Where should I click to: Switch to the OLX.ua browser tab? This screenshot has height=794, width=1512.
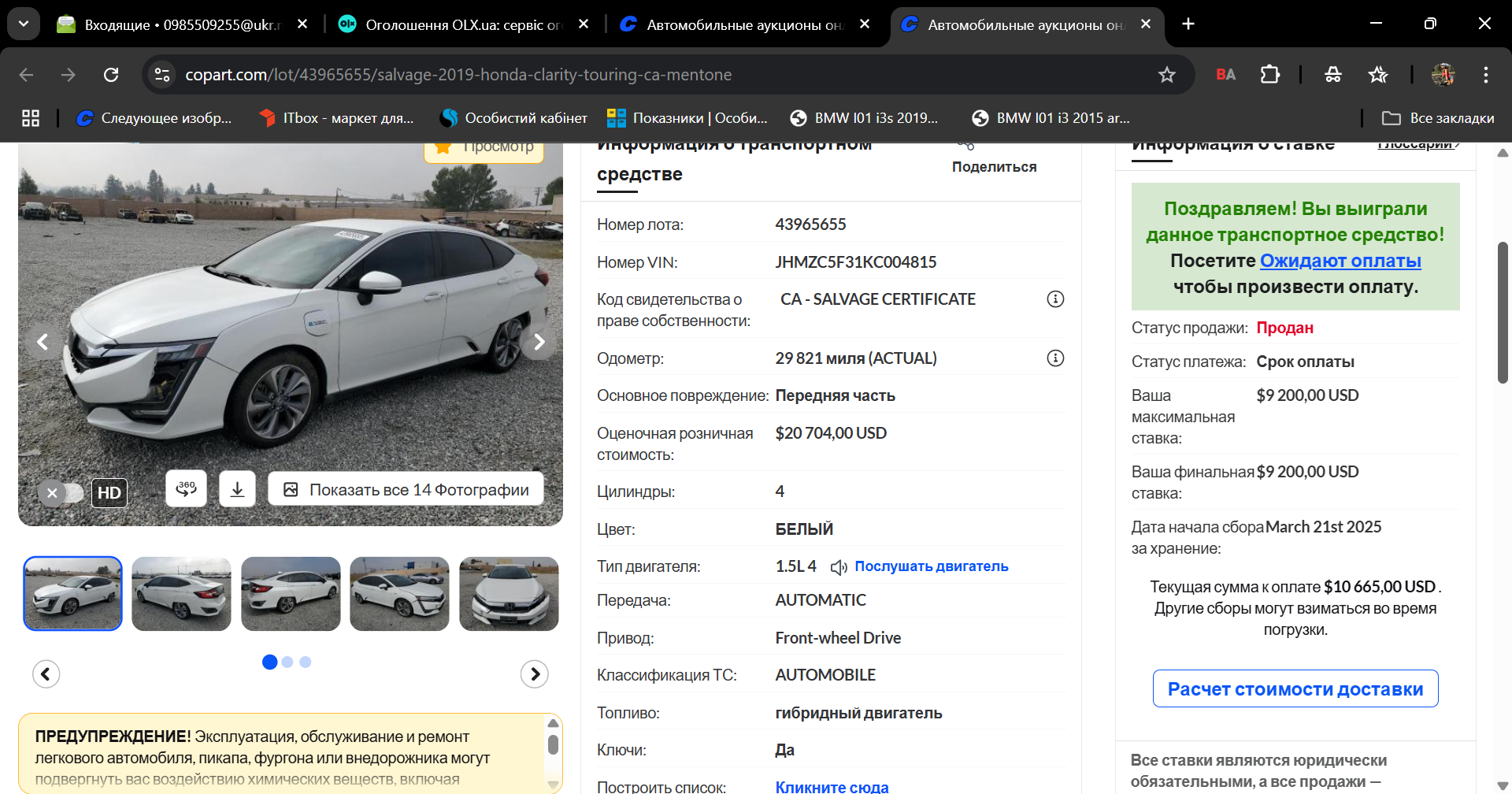pyautogui.click(x=465, y=24)
